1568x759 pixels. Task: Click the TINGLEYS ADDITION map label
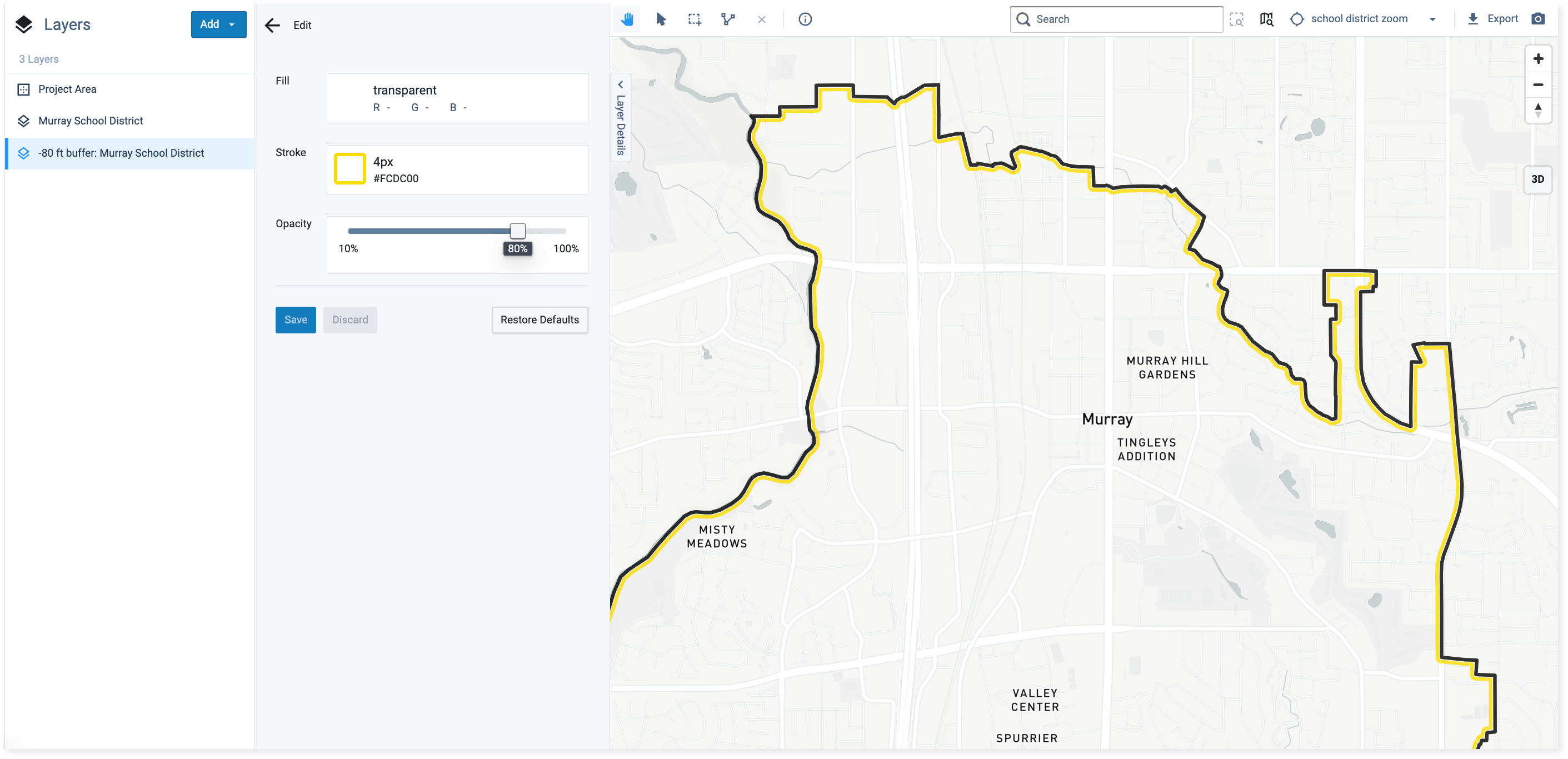[1146, 449]
